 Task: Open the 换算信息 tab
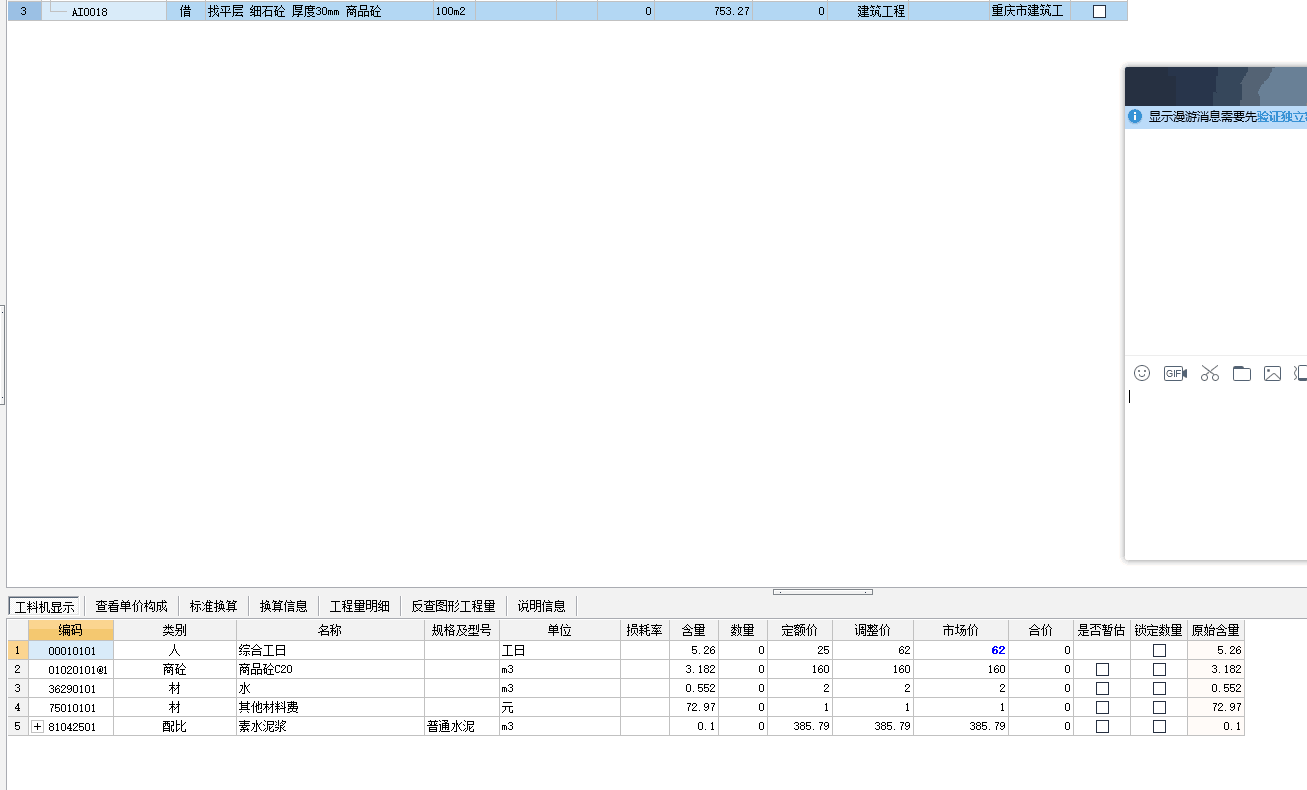(284, 606)
